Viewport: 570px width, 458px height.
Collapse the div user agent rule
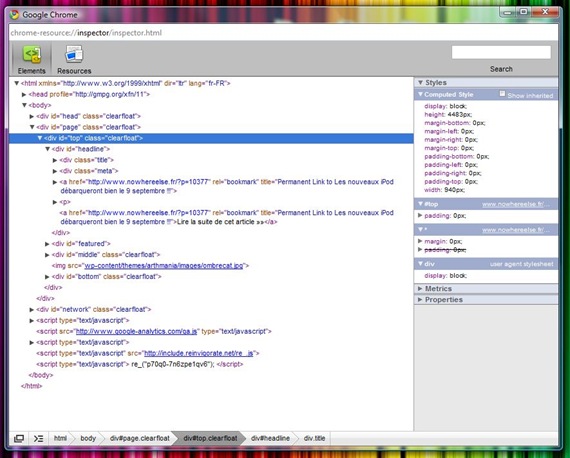tap(420, 264)
